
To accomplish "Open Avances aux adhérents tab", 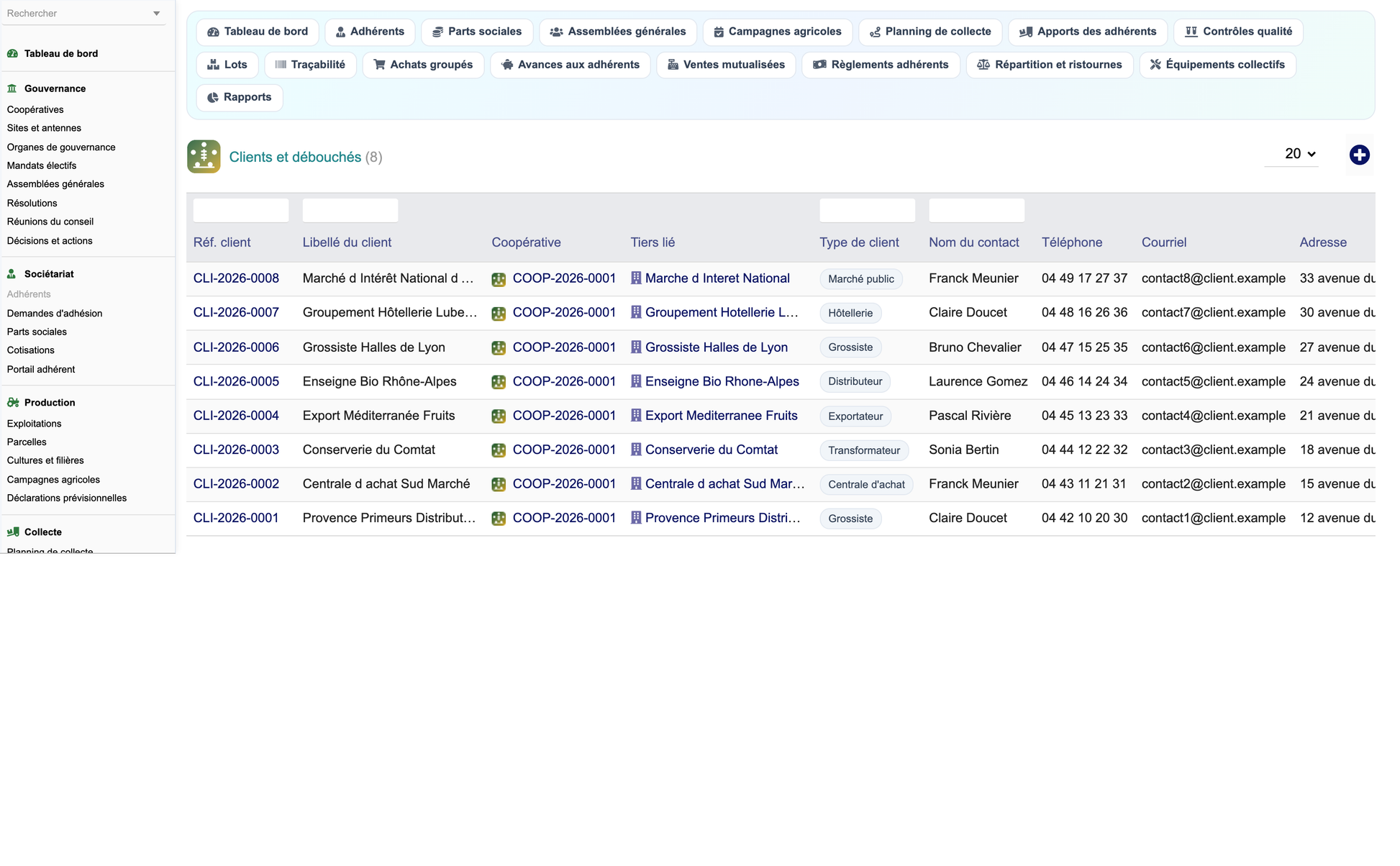I will coord(571,65).
